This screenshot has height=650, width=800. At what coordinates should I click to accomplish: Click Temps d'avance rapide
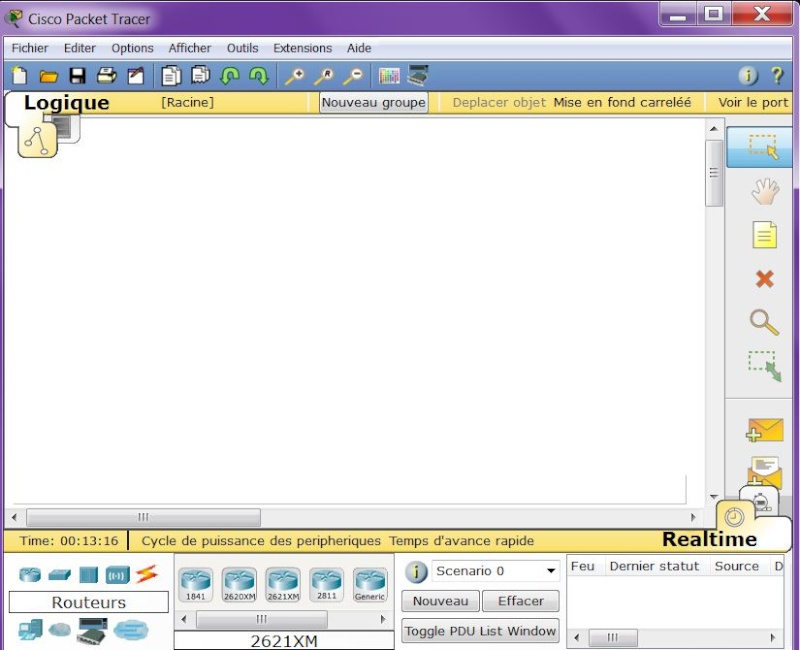(462, 541)
